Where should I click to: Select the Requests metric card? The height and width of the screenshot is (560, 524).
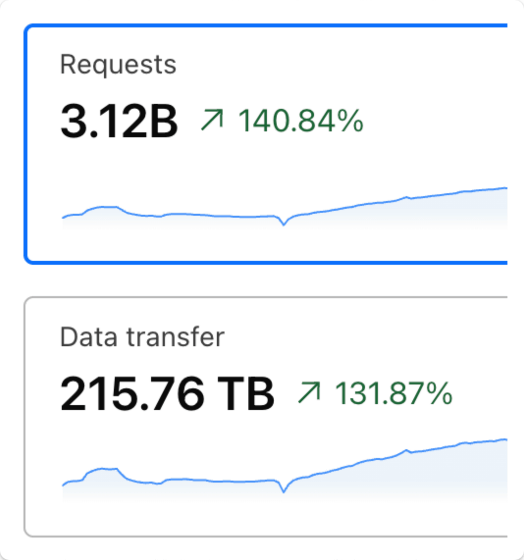tap(266, 144)
